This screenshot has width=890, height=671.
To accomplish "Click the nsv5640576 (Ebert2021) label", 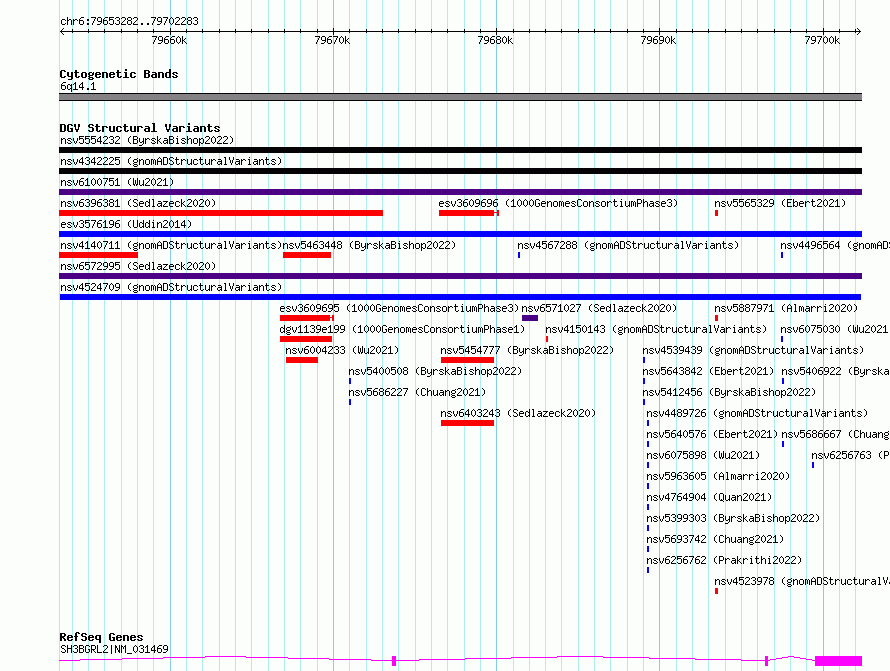I will (712, 434).
